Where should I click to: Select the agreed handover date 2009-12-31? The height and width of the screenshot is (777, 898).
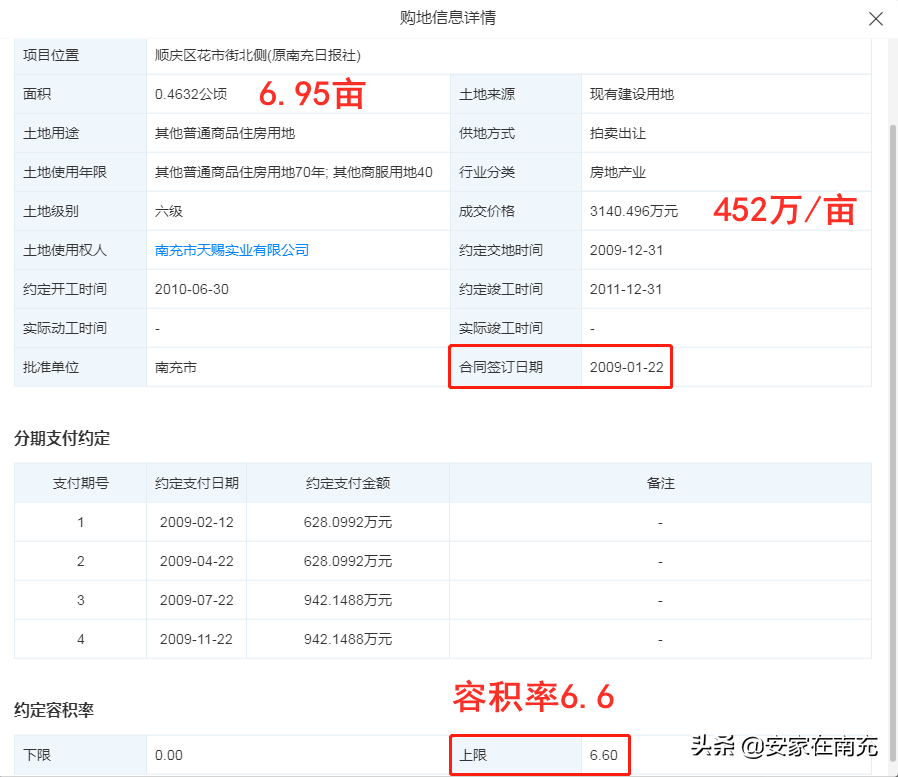click(x=626, y=250)
